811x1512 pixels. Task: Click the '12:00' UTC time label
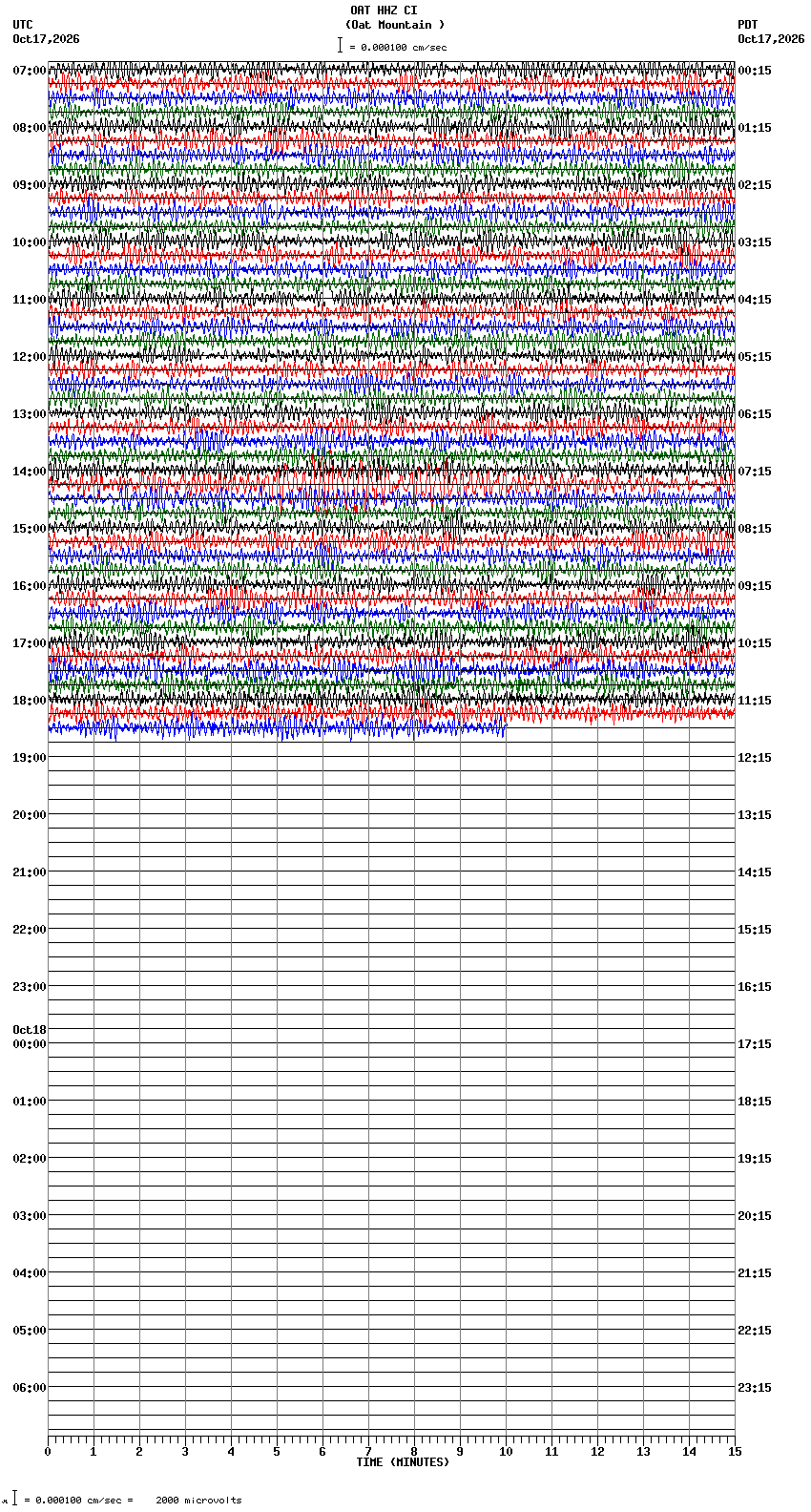coord(30,357)
